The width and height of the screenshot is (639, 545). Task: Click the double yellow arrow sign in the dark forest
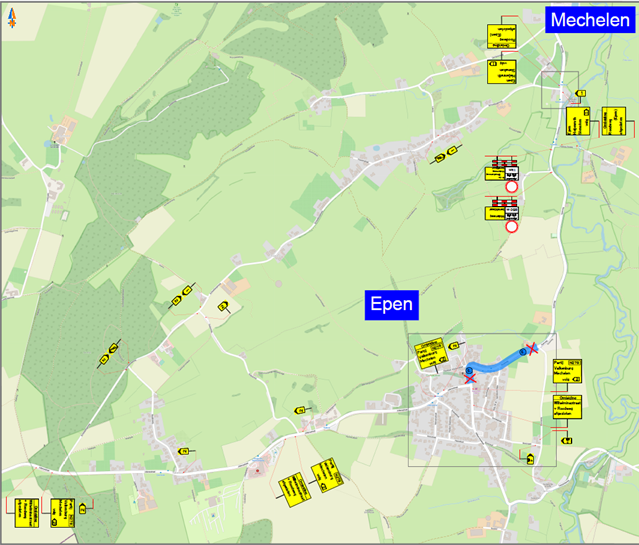[x=108, y=354]
